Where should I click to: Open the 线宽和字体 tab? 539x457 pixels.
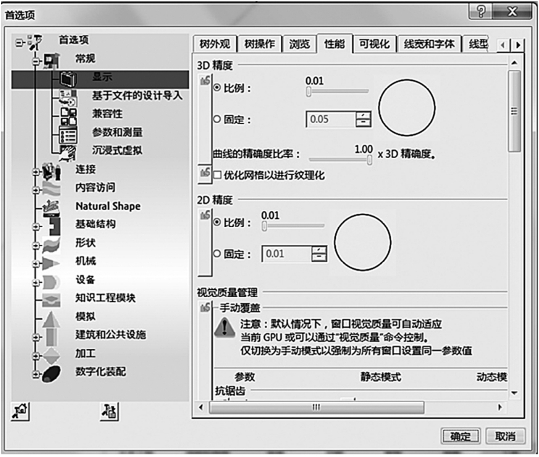[x=429, y=44]
